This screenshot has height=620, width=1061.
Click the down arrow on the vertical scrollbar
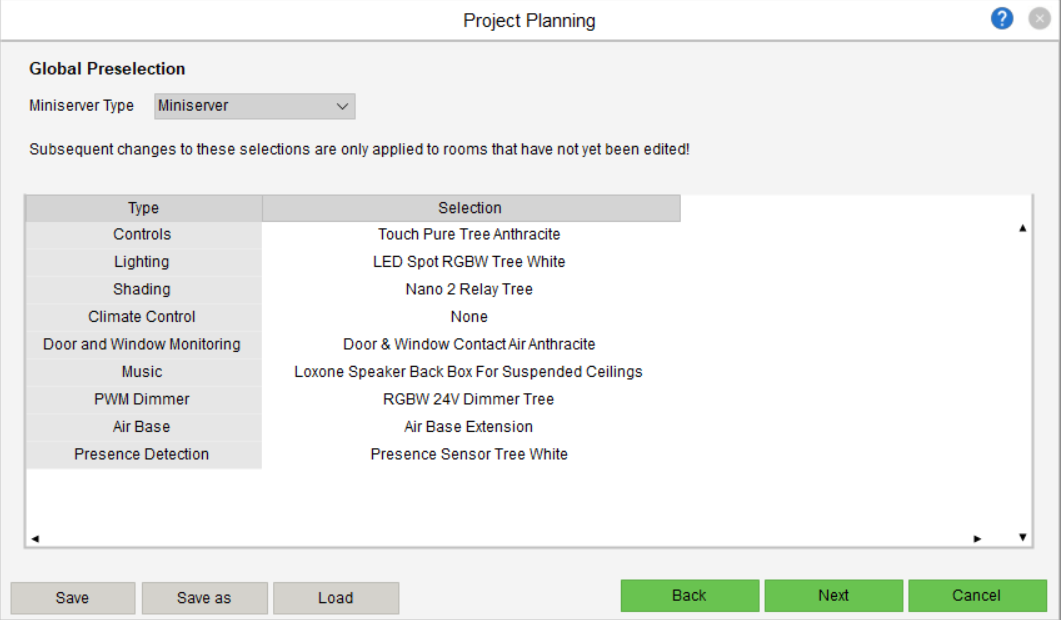pos(1022,538)
